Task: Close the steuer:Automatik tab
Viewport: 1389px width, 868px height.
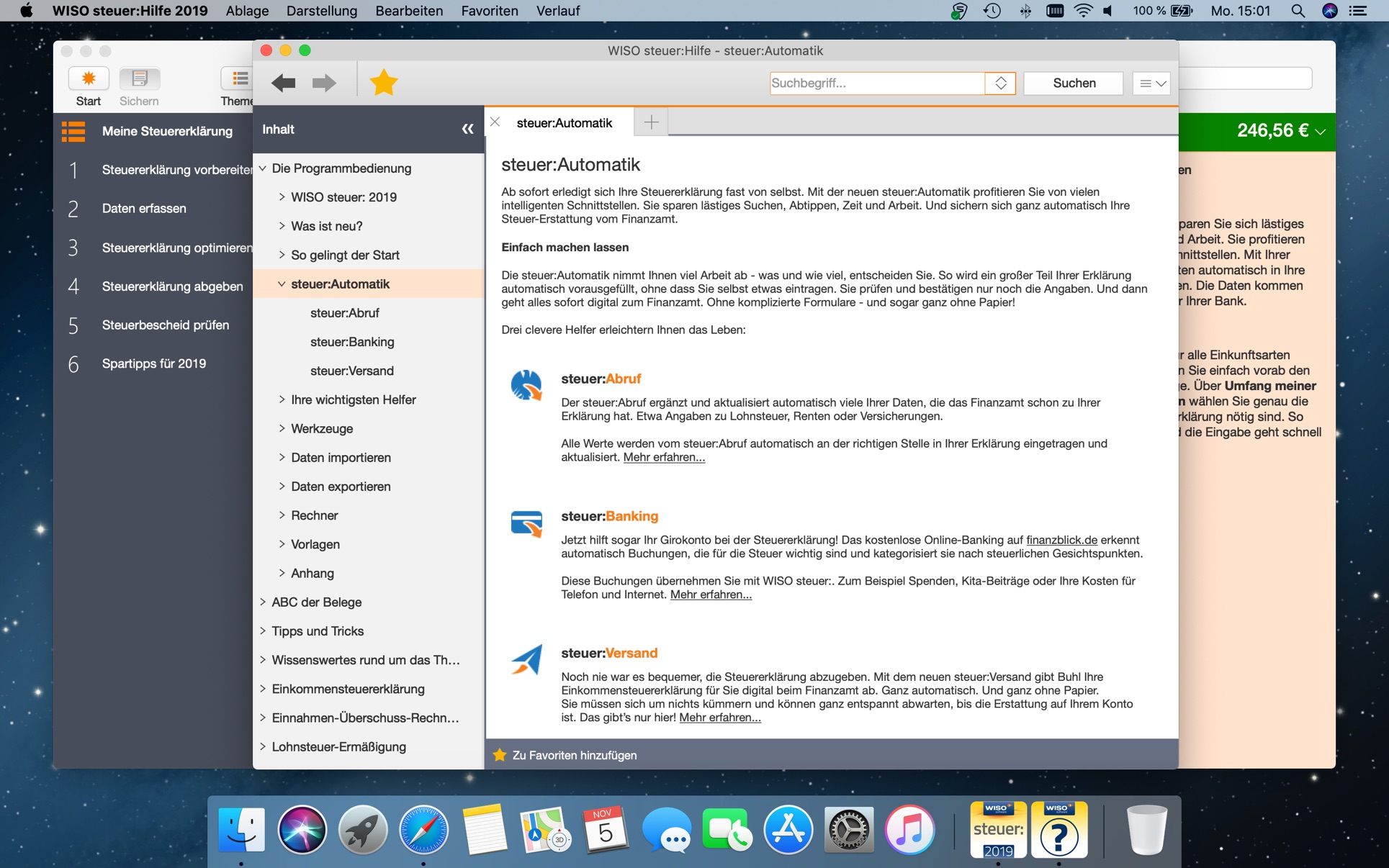Action: pyautogui.click(x=495, y=122)
